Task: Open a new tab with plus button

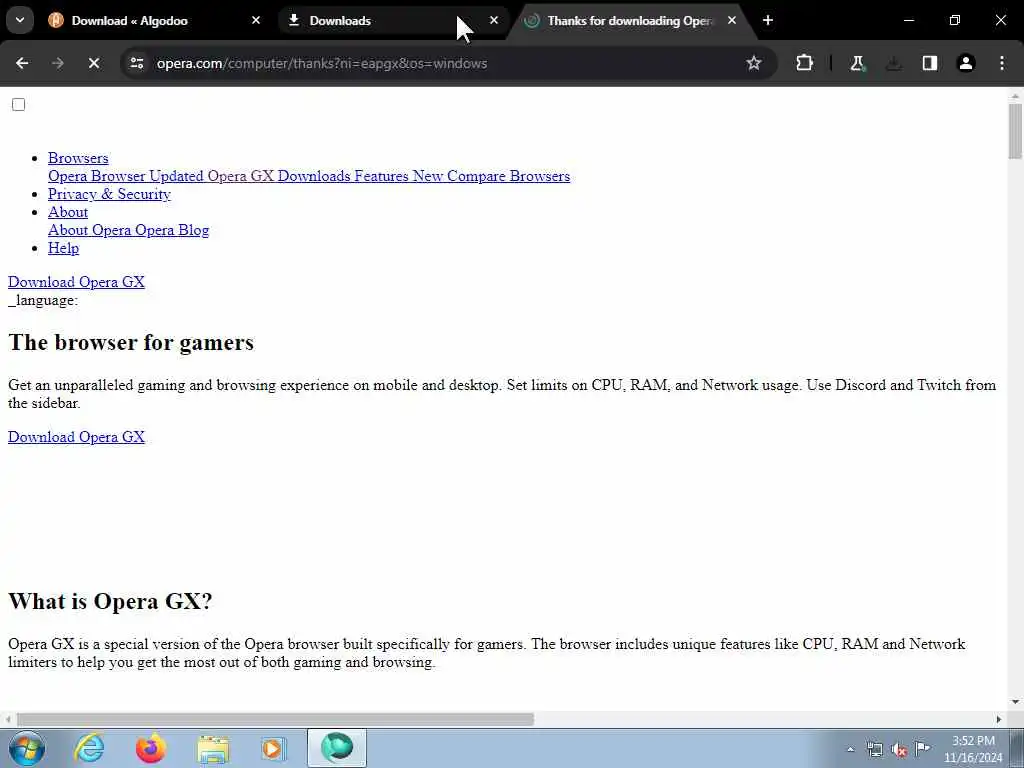Action: point(768,20)
